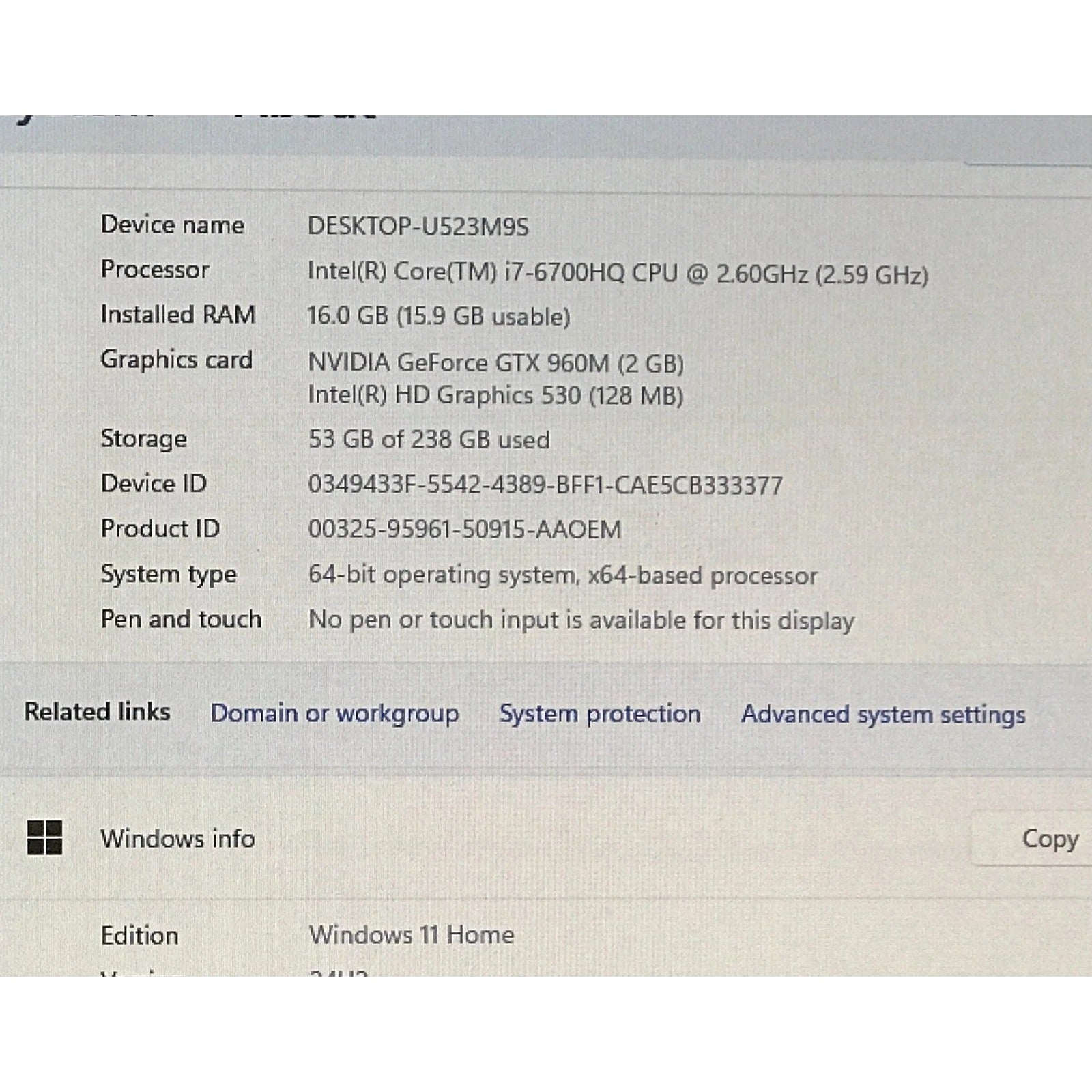Click the Device ID label

[x=154, y=484]
